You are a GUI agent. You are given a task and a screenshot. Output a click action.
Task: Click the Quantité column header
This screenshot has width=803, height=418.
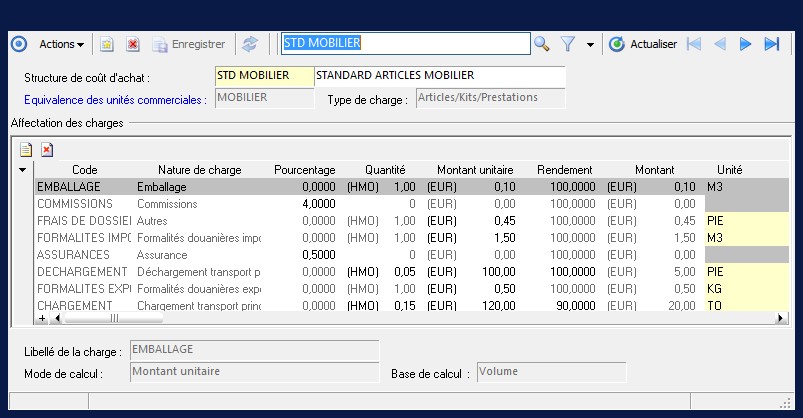tap(385, 170)
